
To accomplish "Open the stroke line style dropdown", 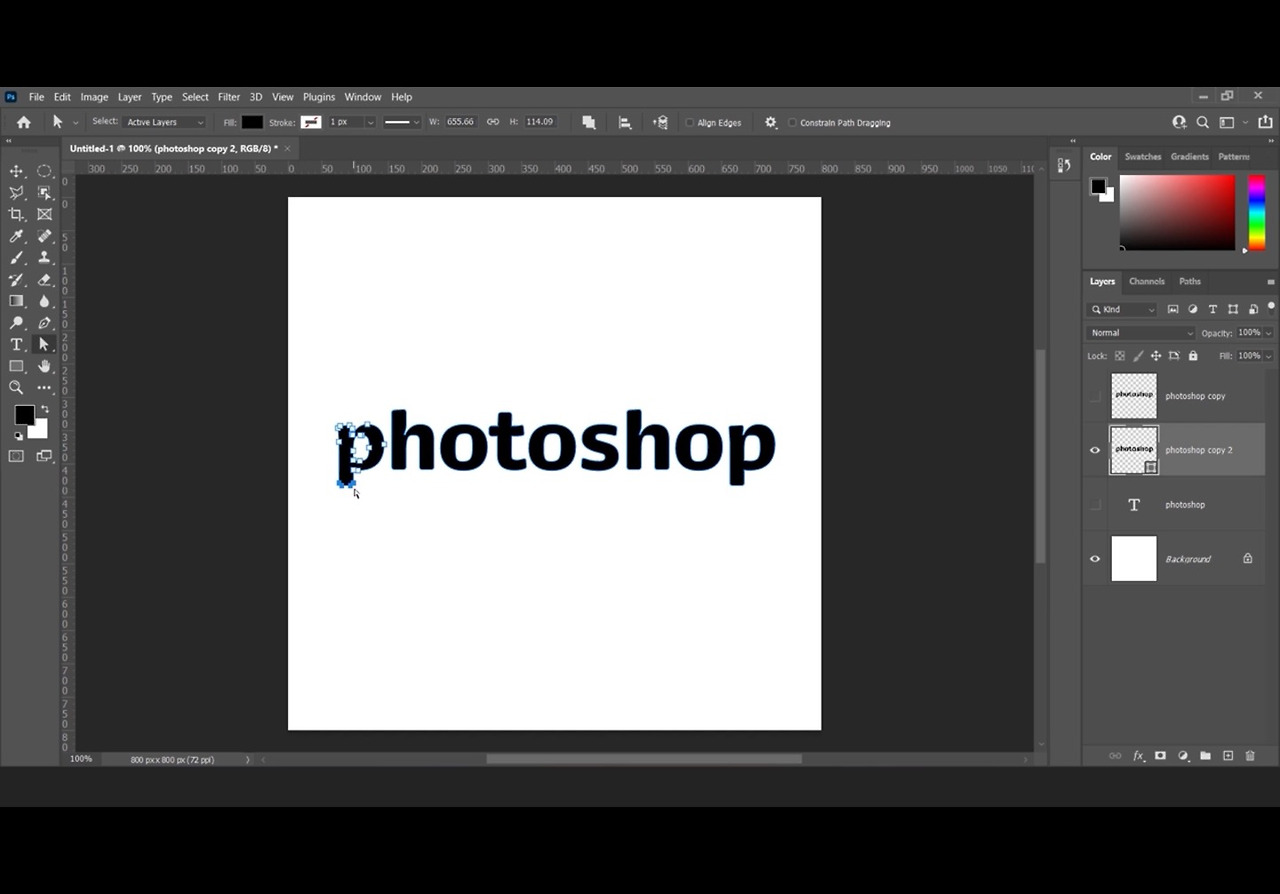I will [x=402, y=122].
